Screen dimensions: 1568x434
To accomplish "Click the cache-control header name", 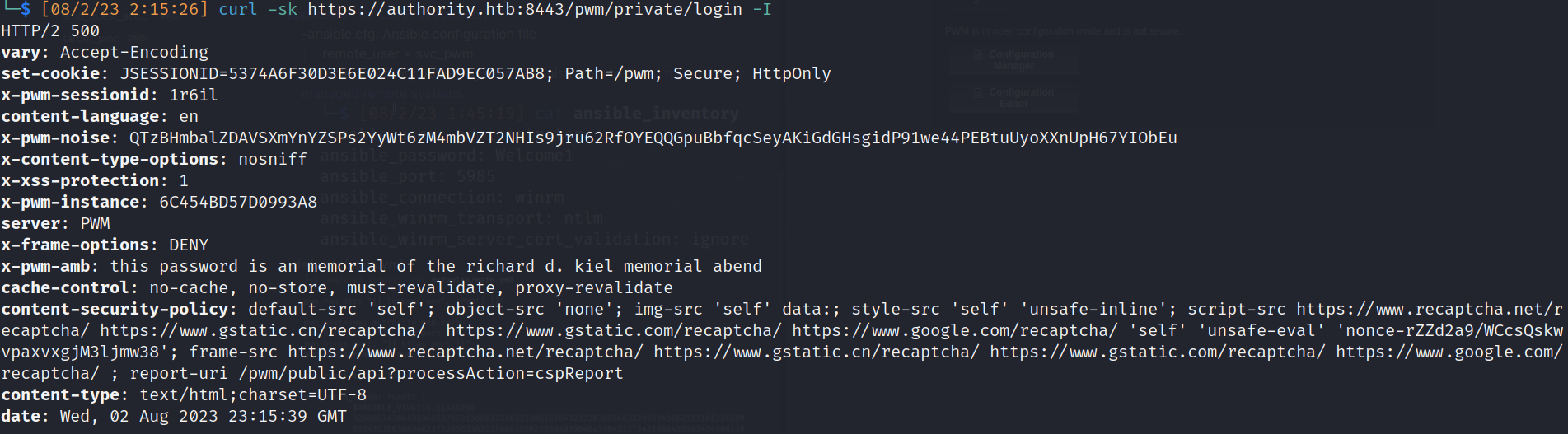I will 65,287.
